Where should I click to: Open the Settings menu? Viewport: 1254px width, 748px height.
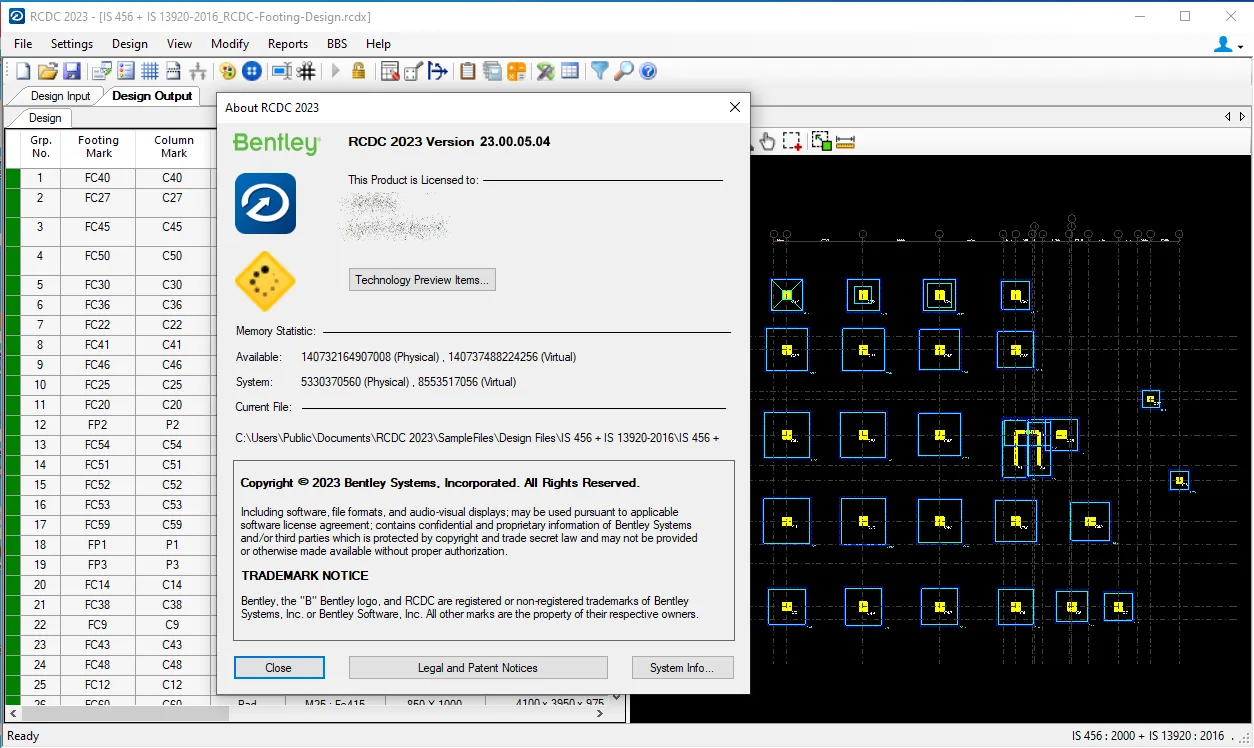(72, 44)
